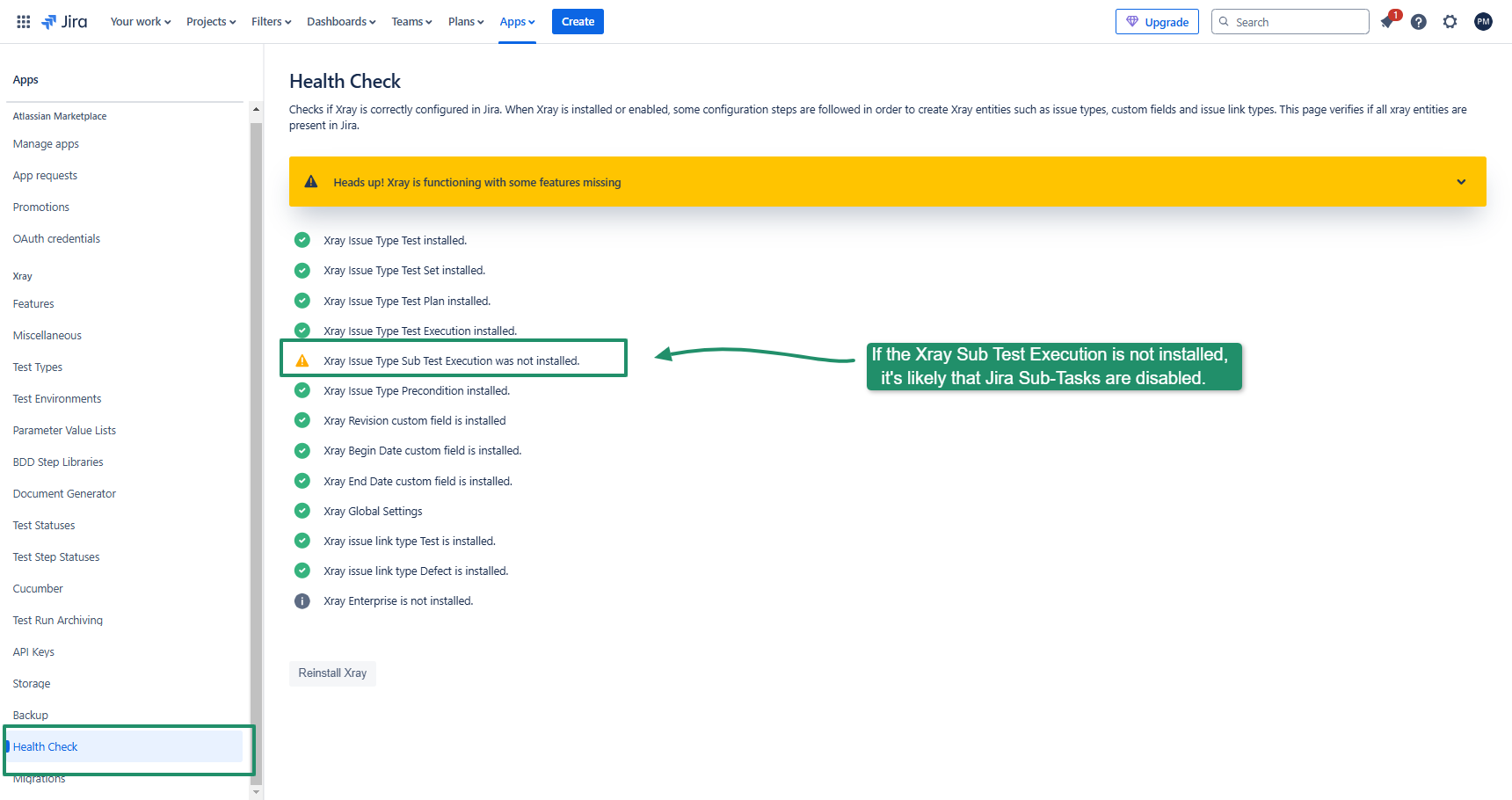The height and width of the screenshot is (800, 1512).
Task: Click the search magnifier icon
Action: [x=1224, y=22]
